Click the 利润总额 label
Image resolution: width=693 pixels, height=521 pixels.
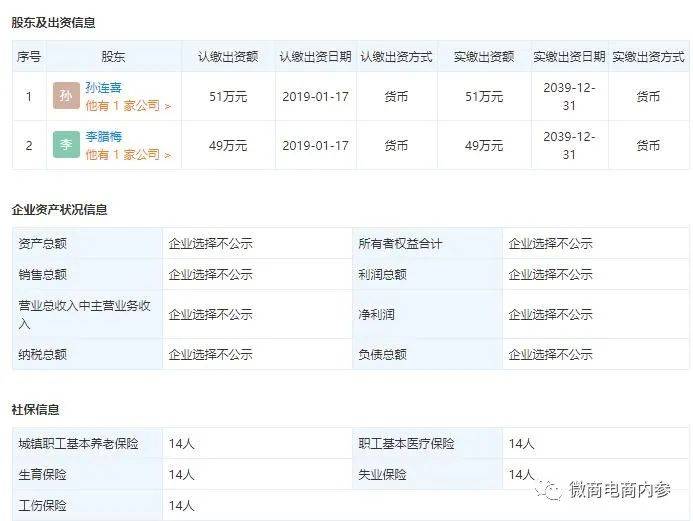click(382, 274)
